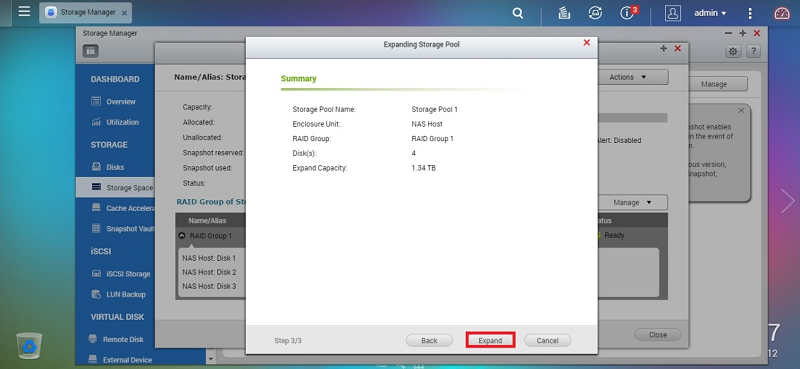Open the background tasks icon
This screenshot has width=800, height=369.
pyautogui.click(x=564, y=13)
